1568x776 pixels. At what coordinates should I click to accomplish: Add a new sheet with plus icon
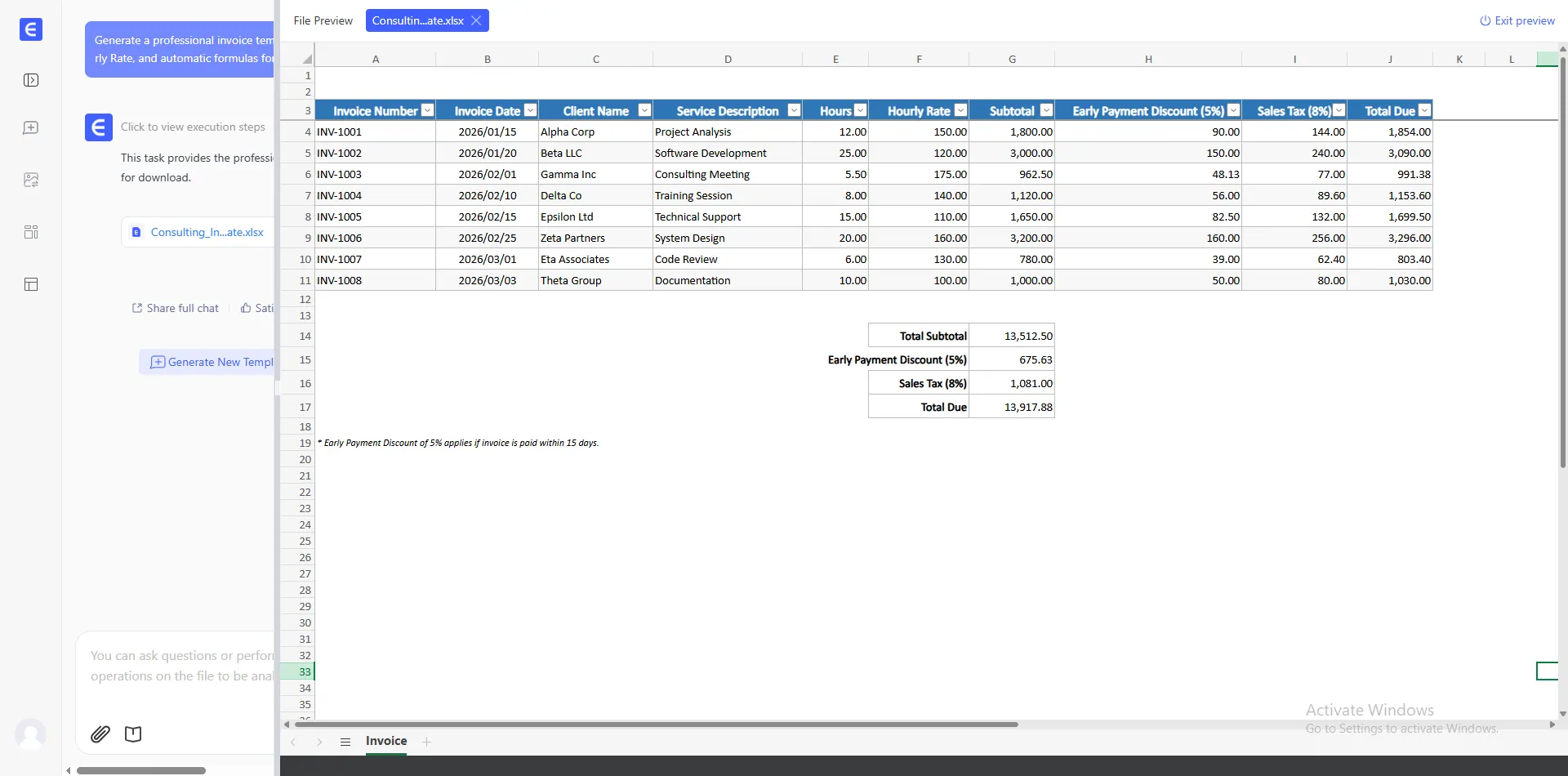click(426, 742)
